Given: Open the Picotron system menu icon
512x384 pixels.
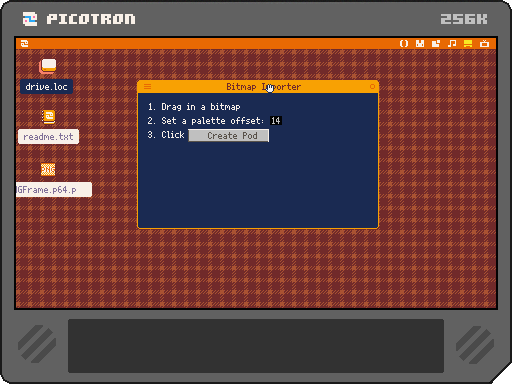Looking at the screenshot, I should pyautogui.click(x=25, y=43).
